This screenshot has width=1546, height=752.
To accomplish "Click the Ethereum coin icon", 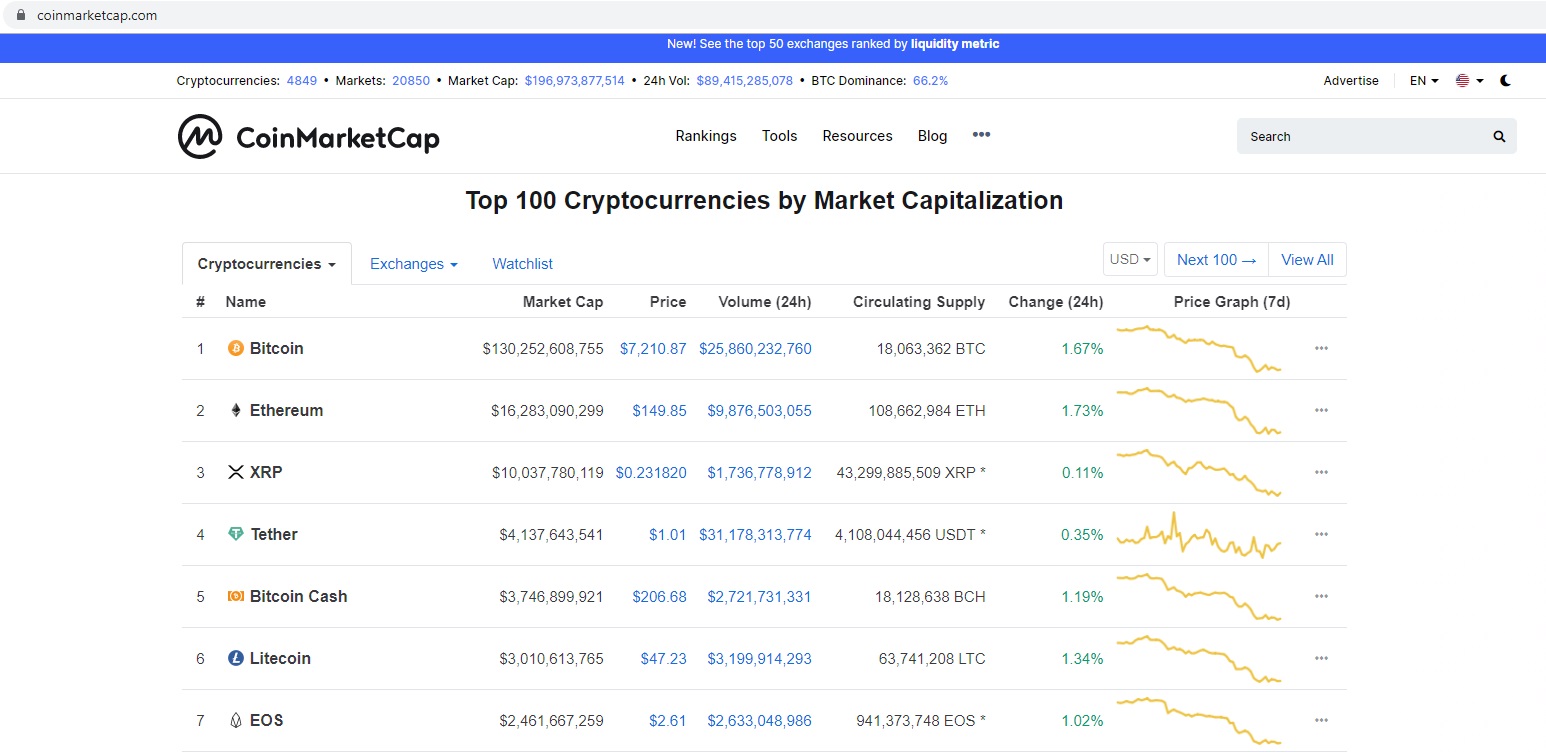I will point(236,410).
